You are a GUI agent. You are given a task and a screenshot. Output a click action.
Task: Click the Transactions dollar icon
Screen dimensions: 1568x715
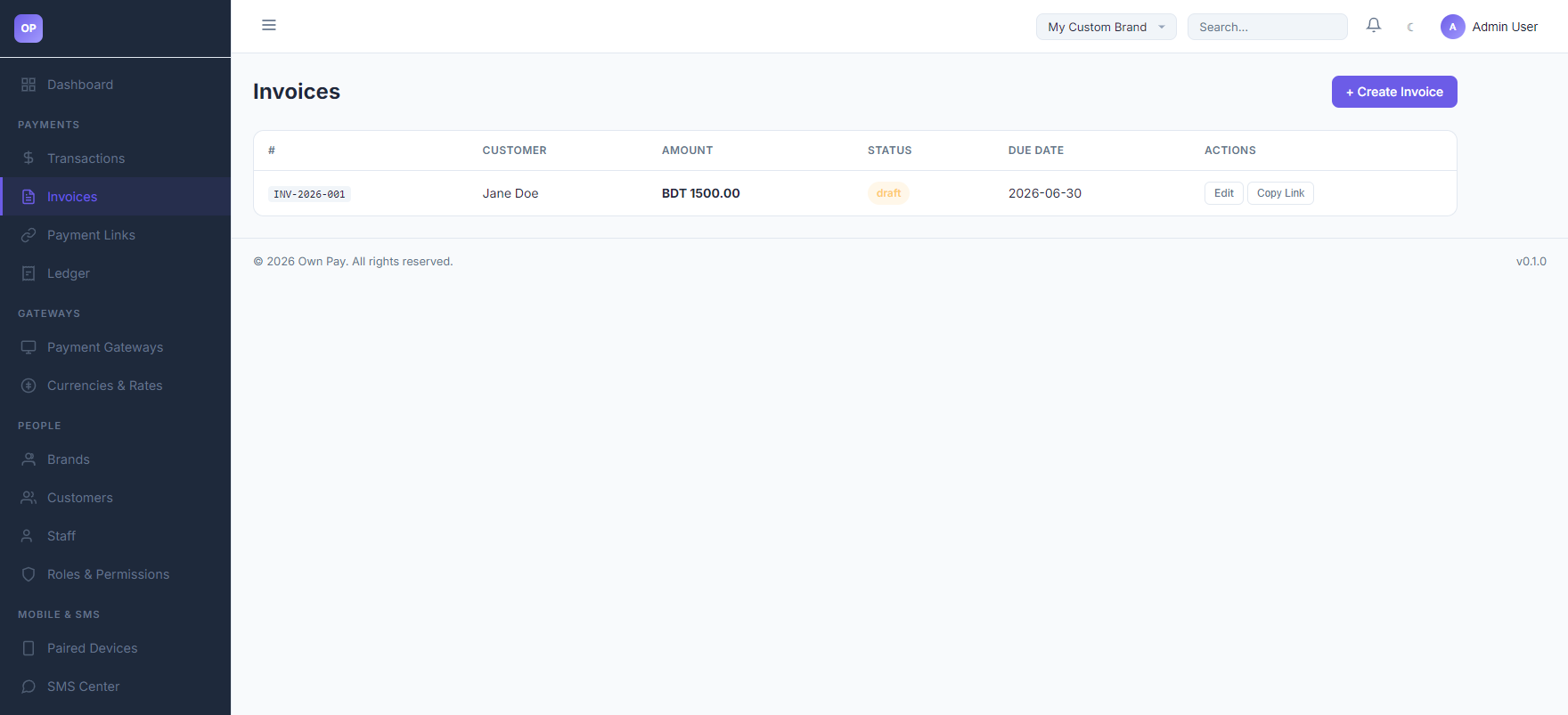(x=29, y=158)
